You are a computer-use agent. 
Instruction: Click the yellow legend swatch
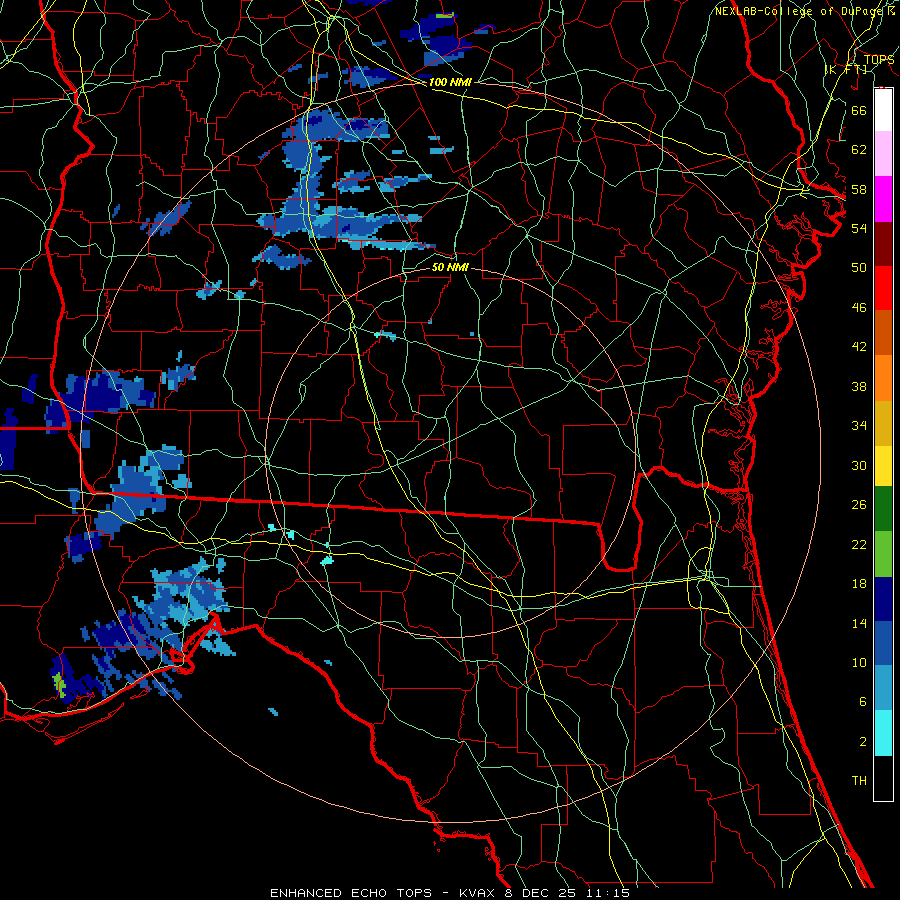click(x=883, y=466)
